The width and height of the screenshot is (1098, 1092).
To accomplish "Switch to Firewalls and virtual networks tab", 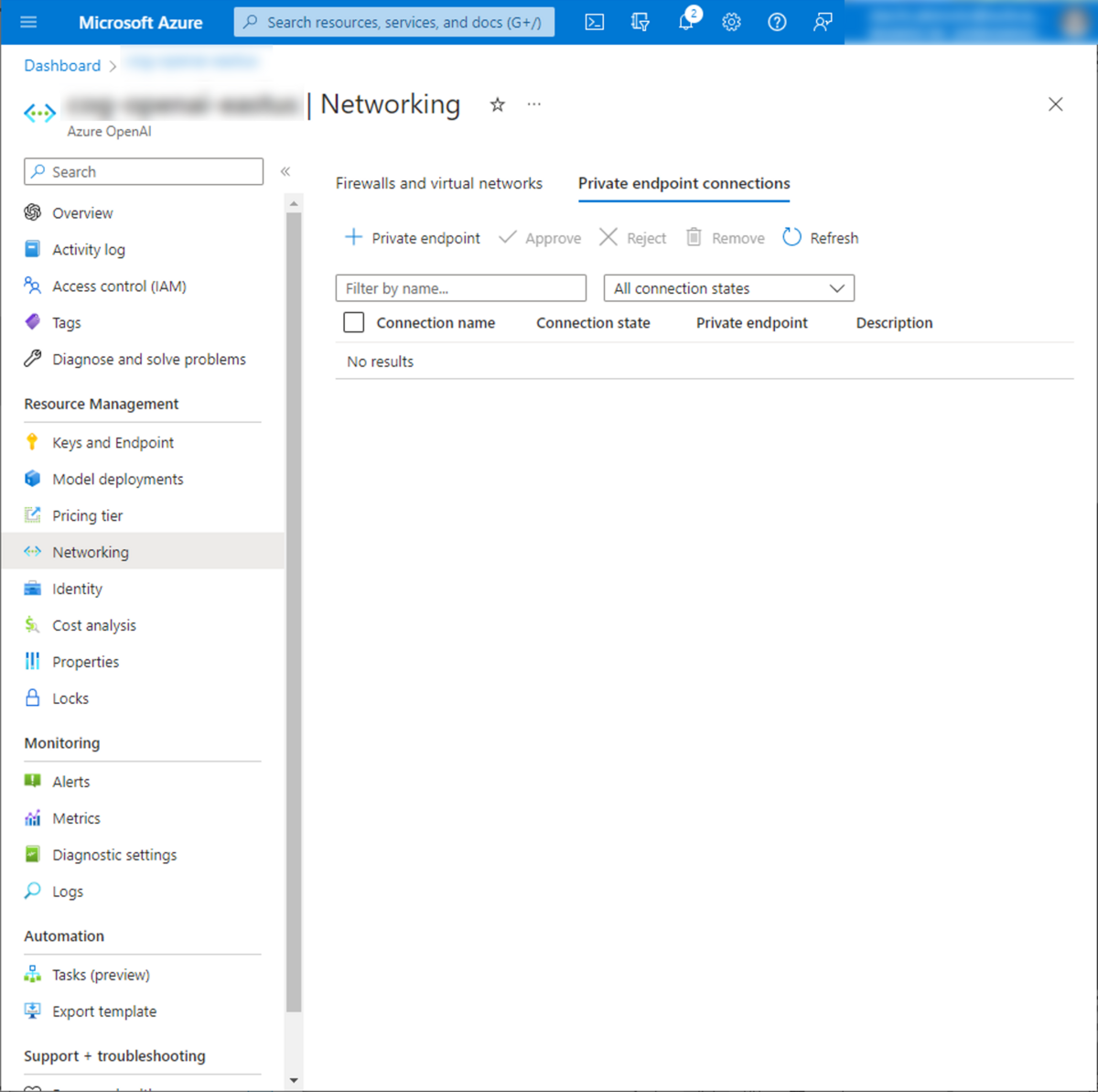I will [439, 184].
